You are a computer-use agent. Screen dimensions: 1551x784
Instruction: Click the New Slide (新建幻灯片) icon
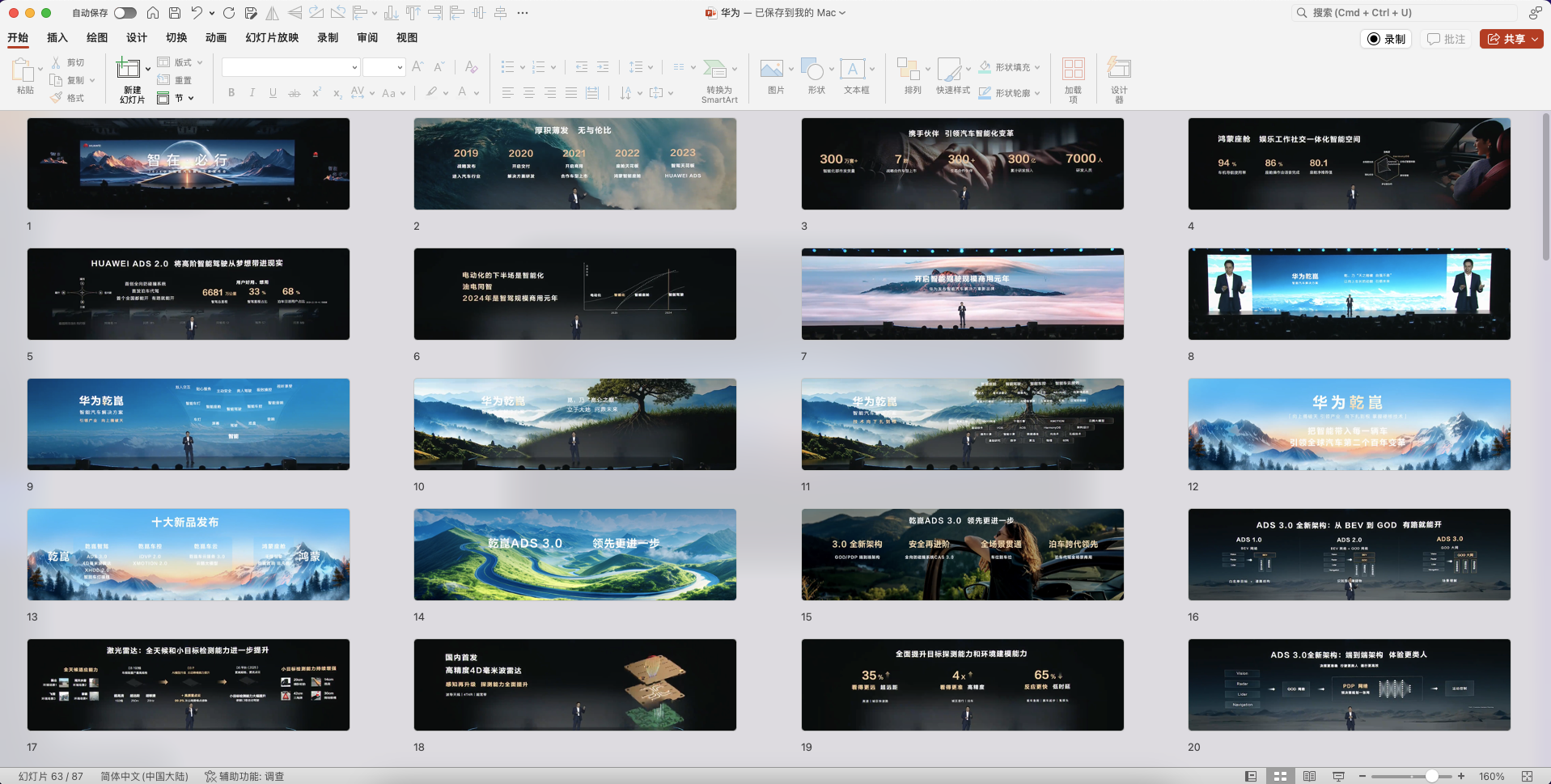tap(128, 69)
